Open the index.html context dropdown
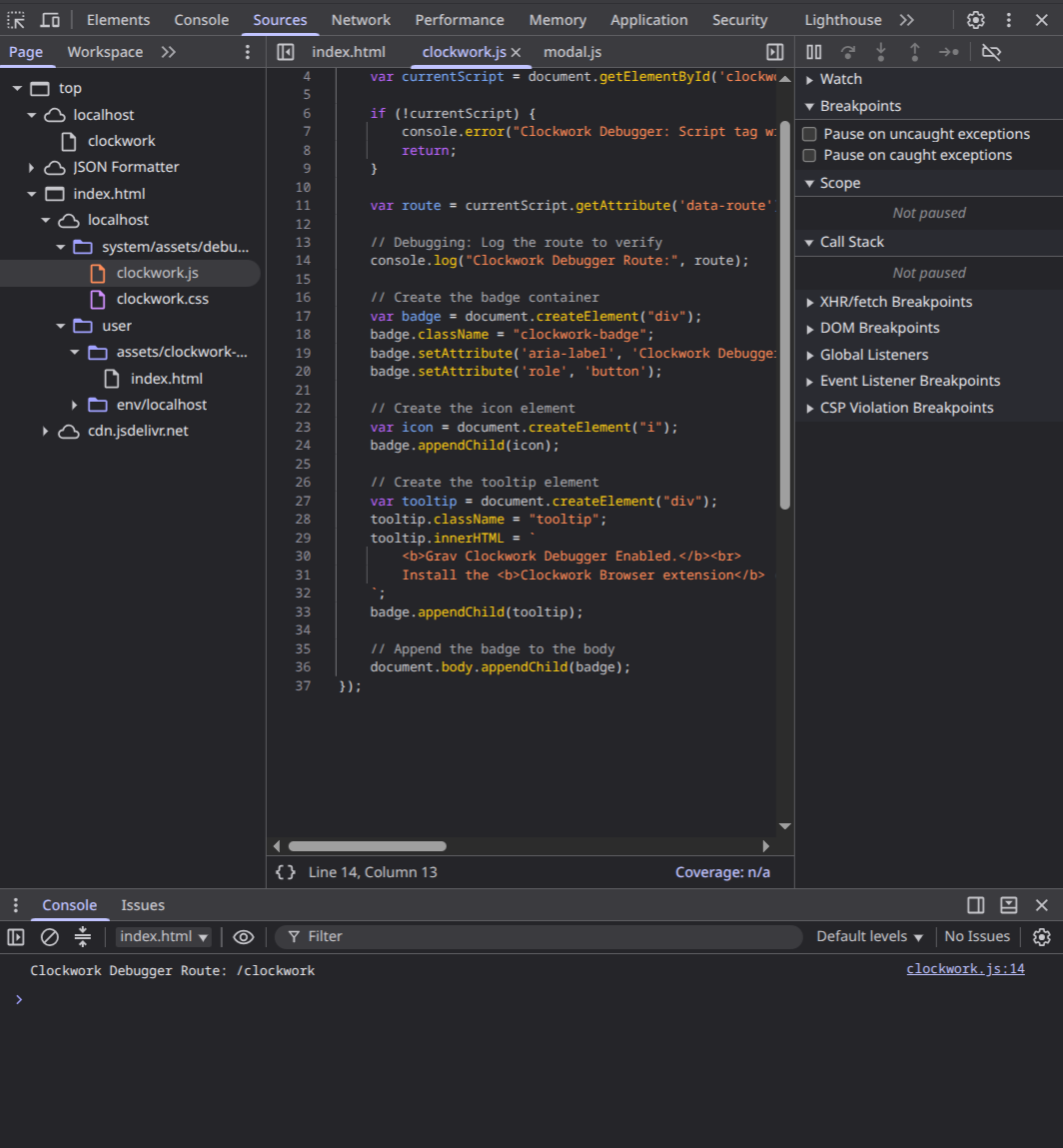Screen dimensions: 1063x1148 tap(163, 936)
